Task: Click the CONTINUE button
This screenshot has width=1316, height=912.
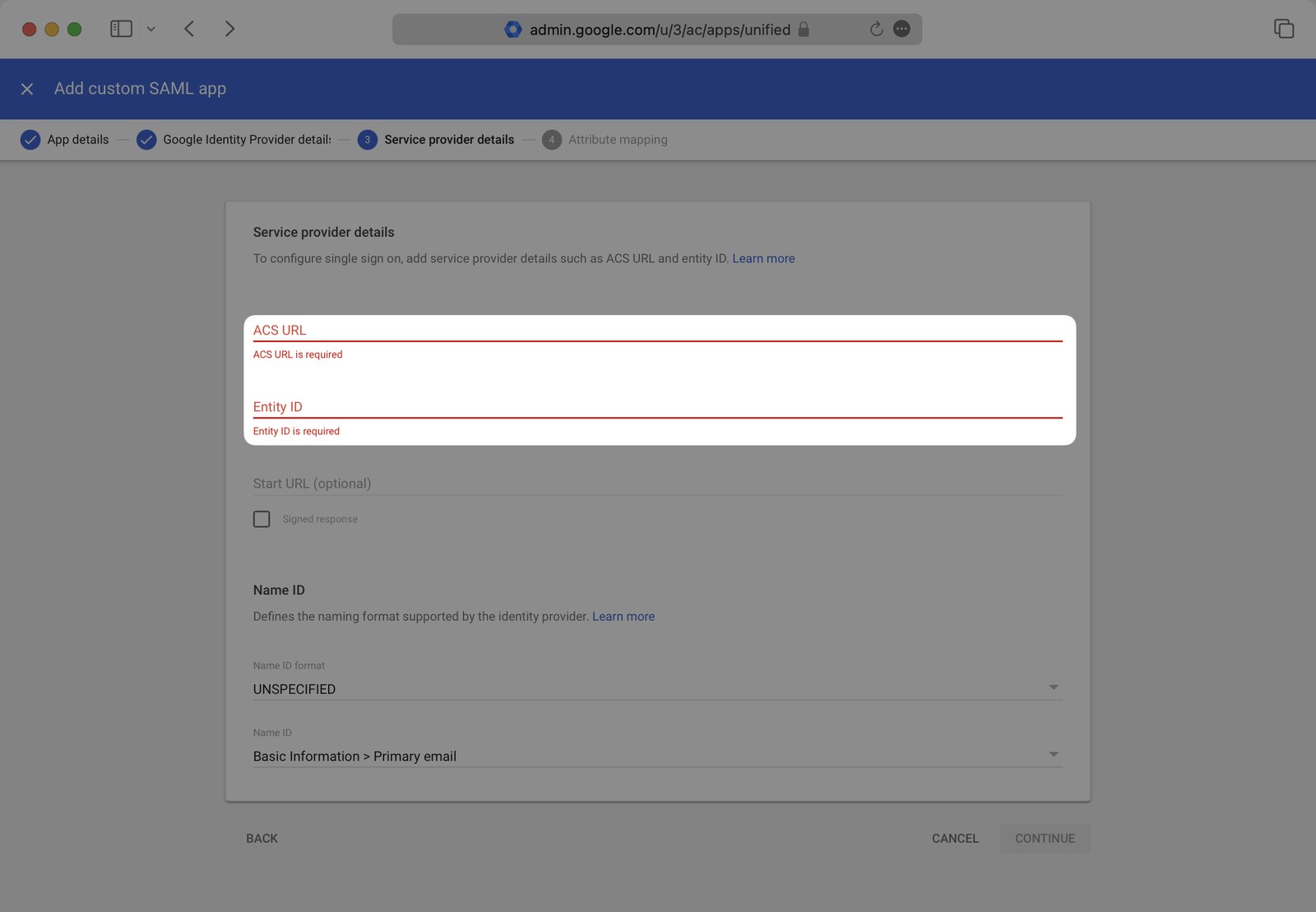Action: [x=1045, y=838]
